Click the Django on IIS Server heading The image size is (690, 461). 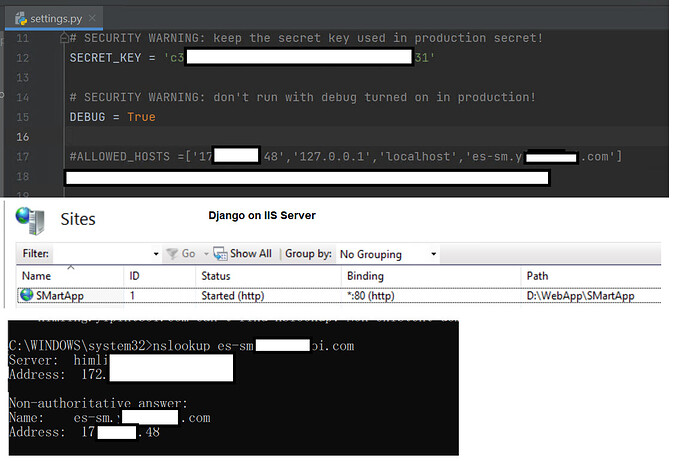262,216
